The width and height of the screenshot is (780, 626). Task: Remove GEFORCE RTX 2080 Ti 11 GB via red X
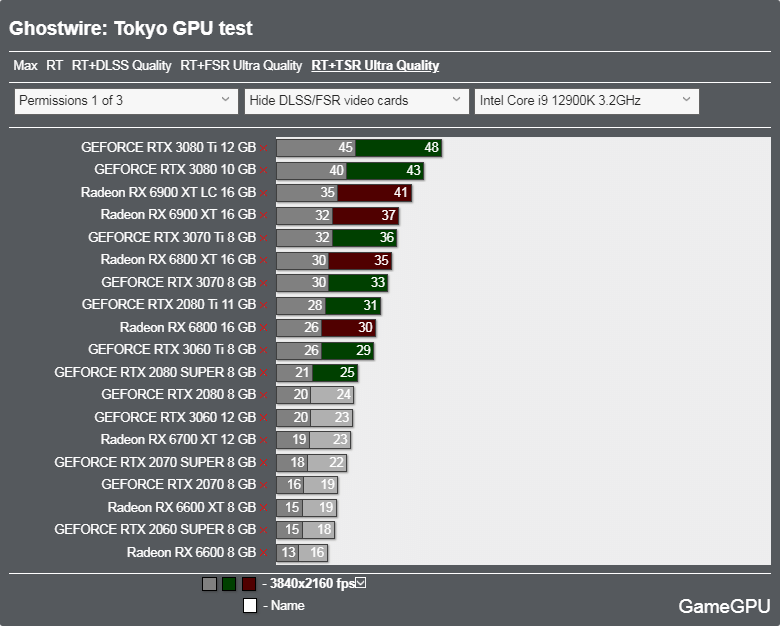[x=264, y=306]
